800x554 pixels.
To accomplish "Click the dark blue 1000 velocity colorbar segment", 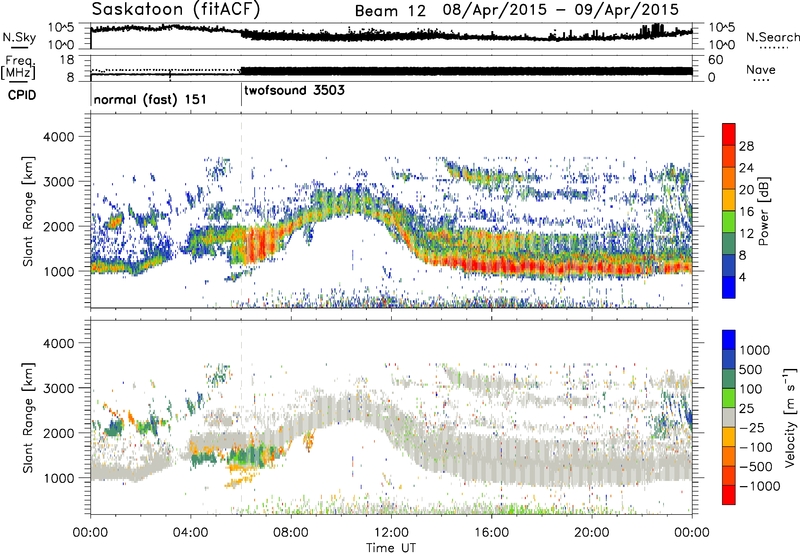I will click(729, 340).
